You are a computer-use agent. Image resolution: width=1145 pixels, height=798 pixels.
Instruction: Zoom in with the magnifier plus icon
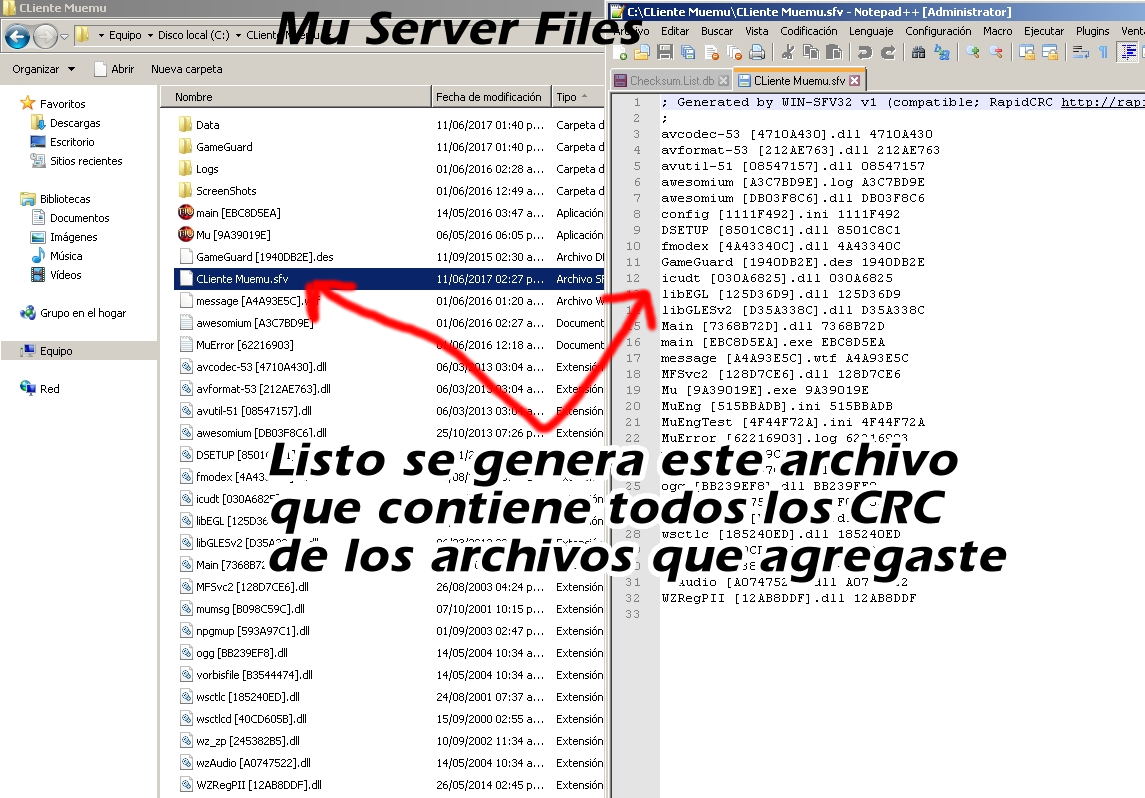pos(973,52)
